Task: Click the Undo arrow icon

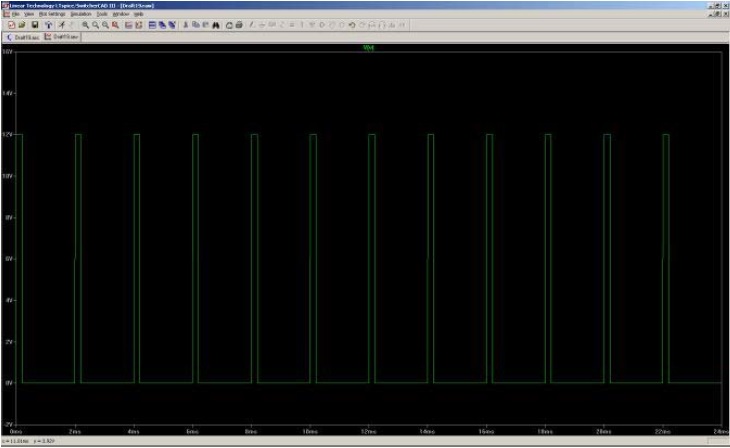Action: tap(352, 25)
